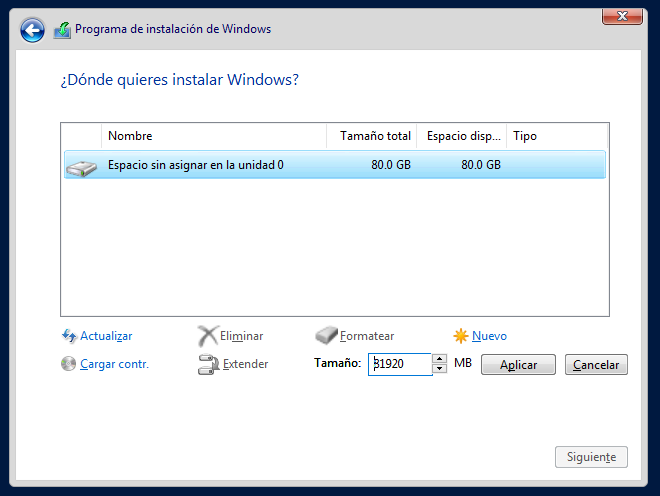The width and height of the screenshot is (660, 496).
Task: Click the Eliminar X icon
Action: click(x=208, y=336)
